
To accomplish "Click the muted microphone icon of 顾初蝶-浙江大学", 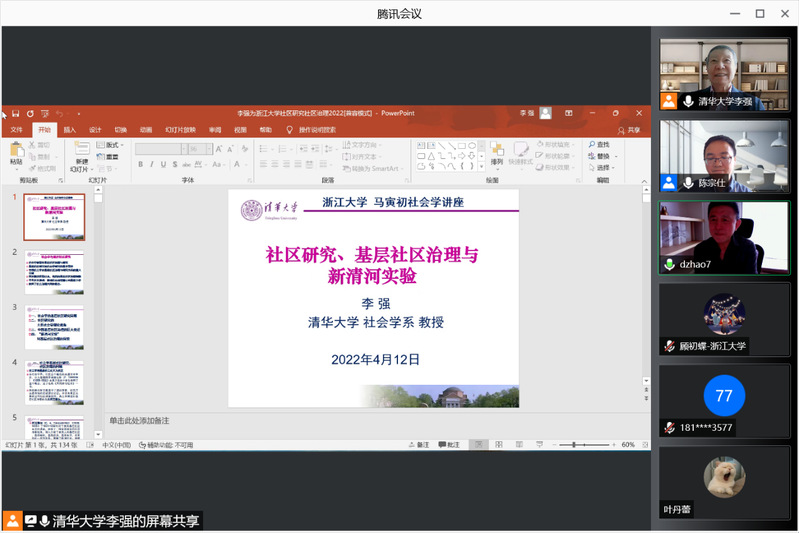I will [x=669, y=346].
